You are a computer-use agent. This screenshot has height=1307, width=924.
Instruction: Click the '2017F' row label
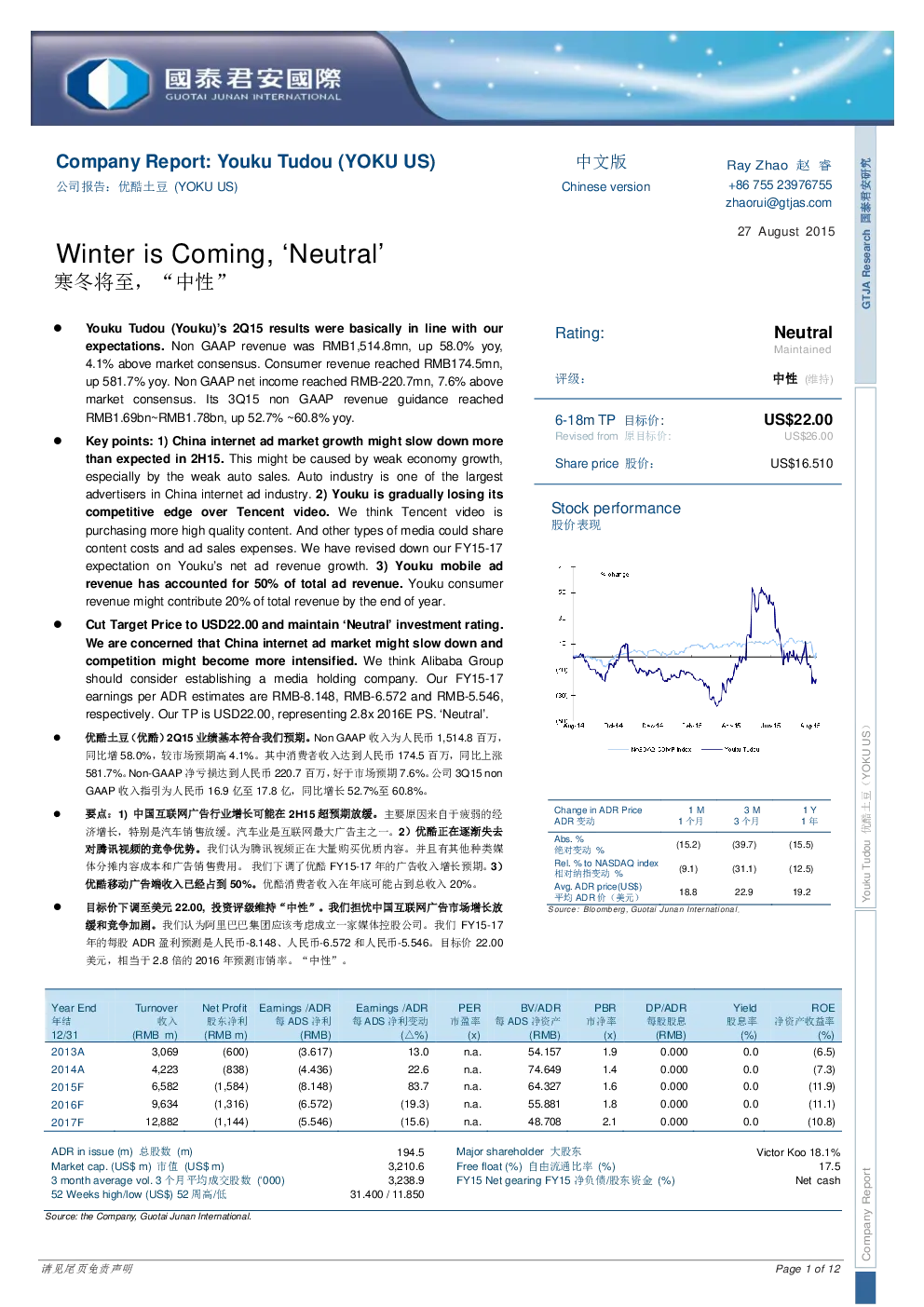[67, 1123]
